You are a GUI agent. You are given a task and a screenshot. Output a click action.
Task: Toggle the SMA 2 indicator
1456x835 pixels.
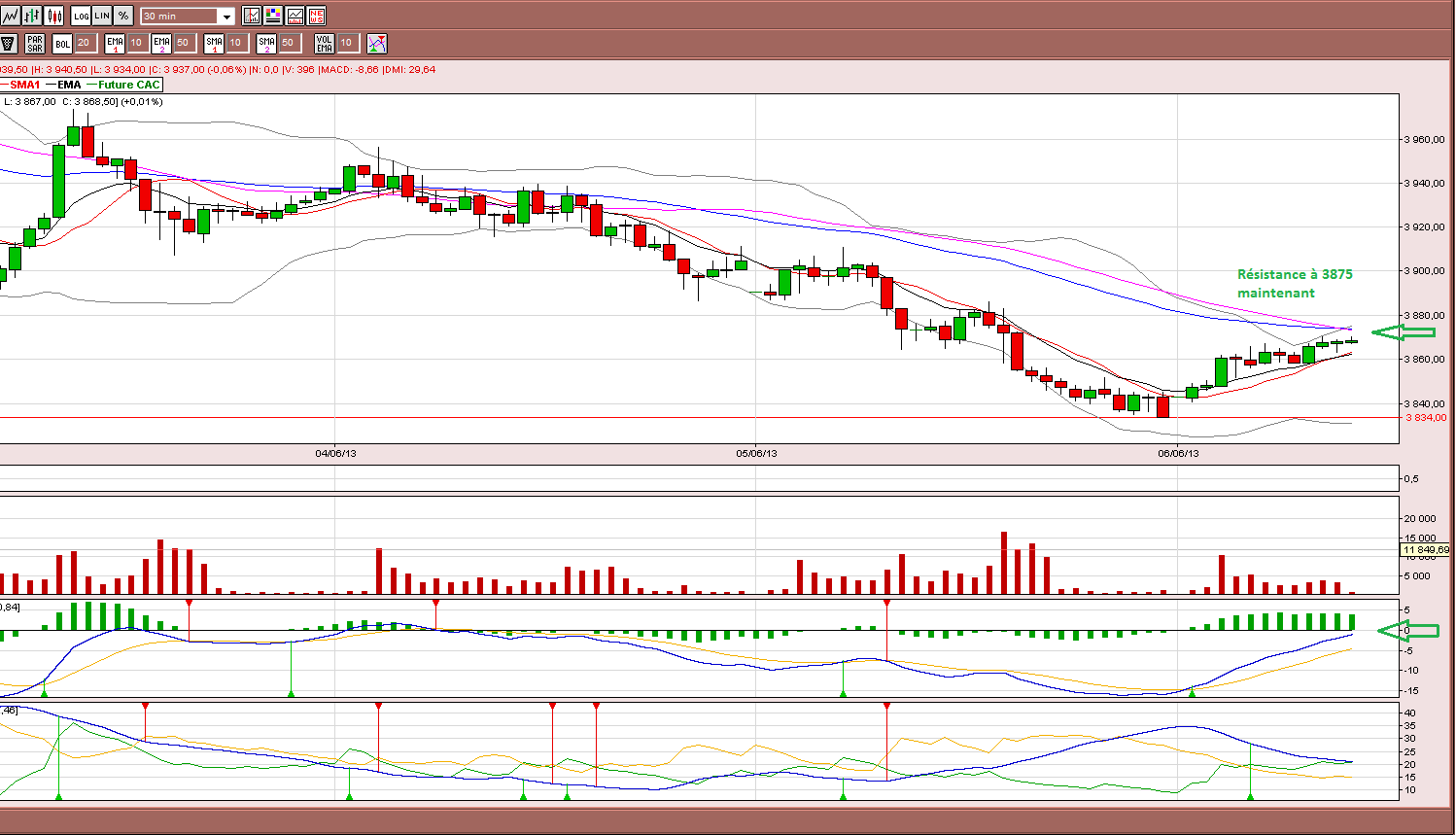[266, 43]
